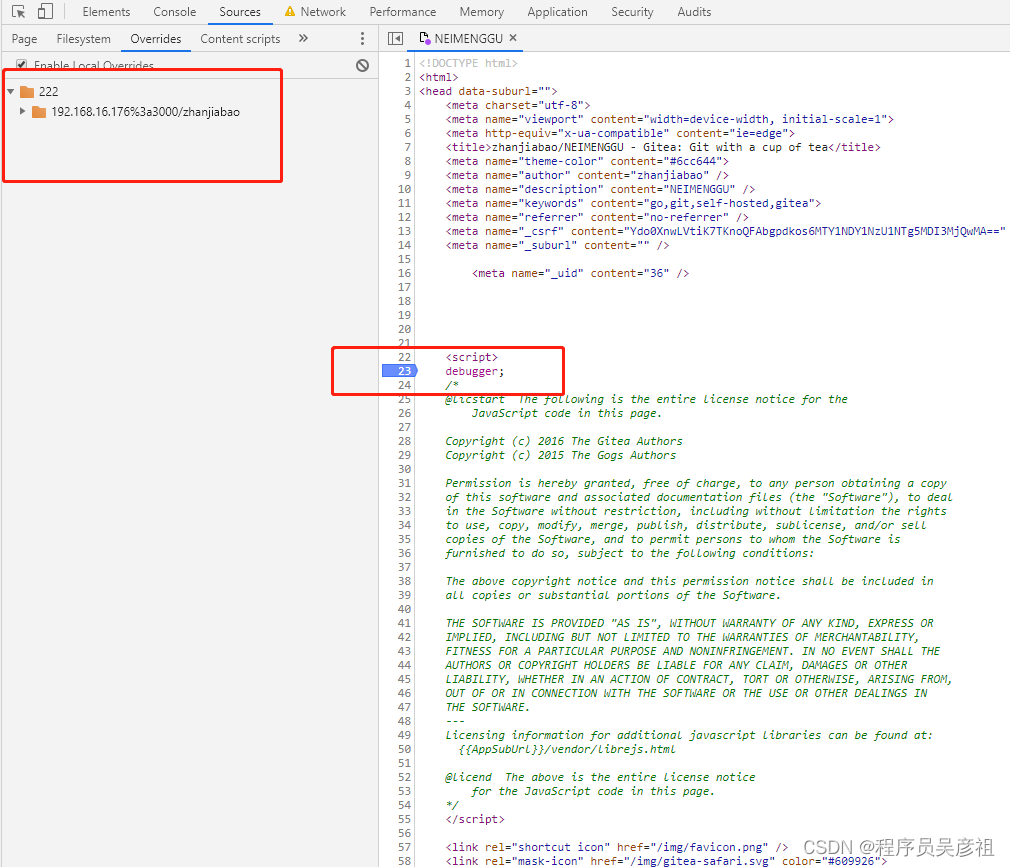Click the opening <script> tag line
The image size is (1010, 867).
tap(472, 357)
